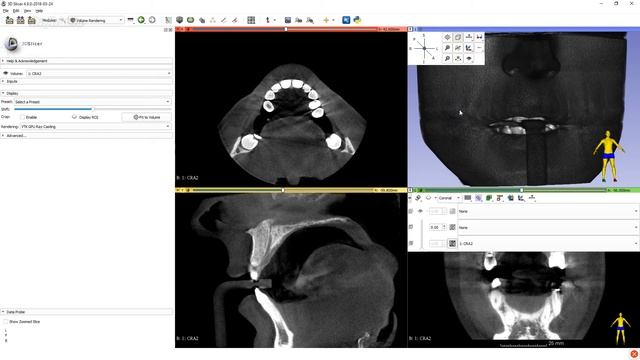This screenshot has width=640, height=360.
Task: Toggle the volume visibility eye next to Volume selector
Action: click(5, 73)
